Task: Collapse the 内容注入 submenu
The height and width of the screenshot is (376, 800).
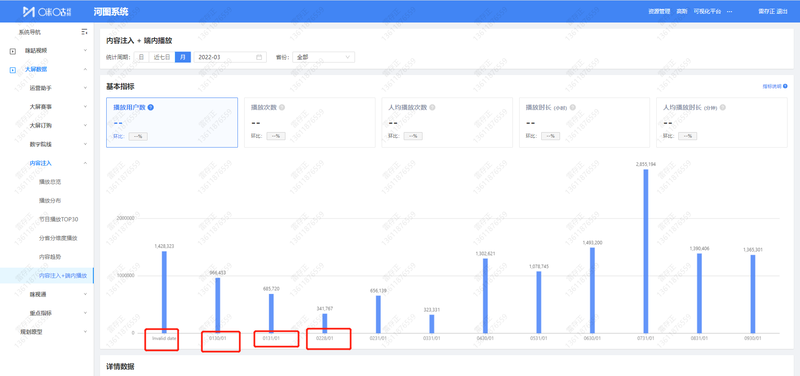Action: click(85, 163)
